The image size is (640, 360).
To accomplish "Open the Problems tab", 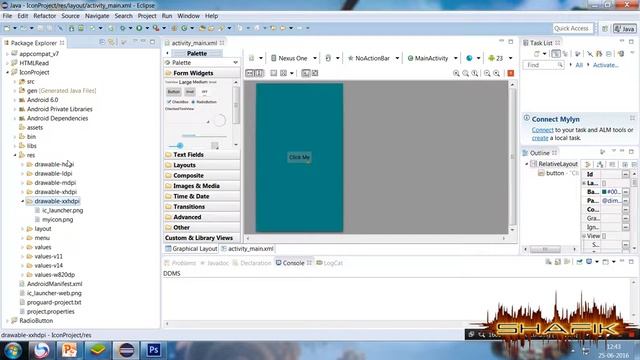I will (180, 263).
